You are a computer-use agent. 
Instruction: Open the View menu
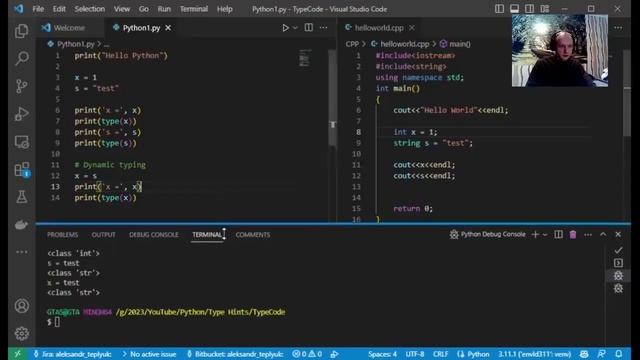(x=122, y=9)
